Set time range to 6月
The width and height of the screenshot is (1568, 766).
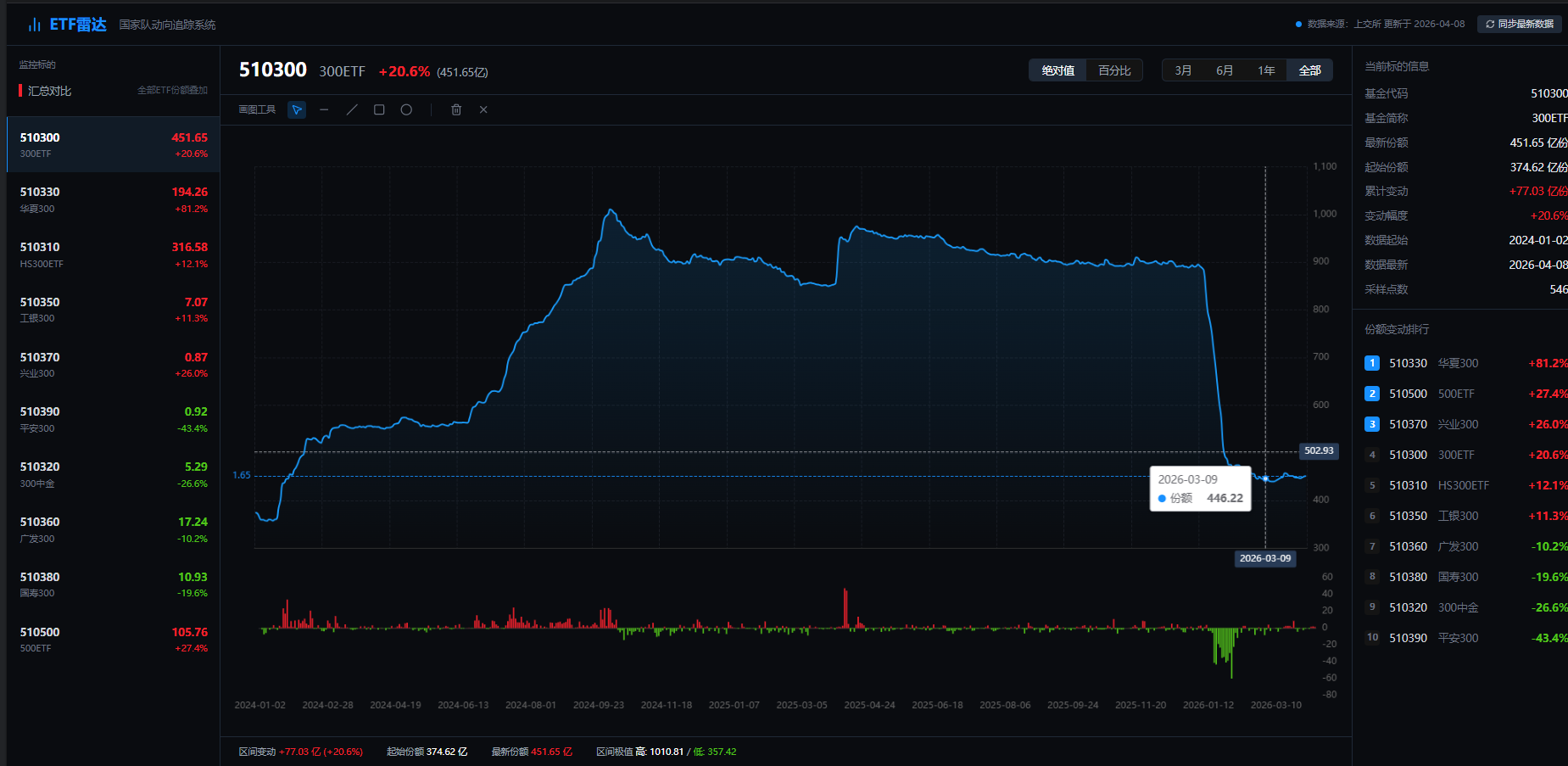[x=1225, y=70]
